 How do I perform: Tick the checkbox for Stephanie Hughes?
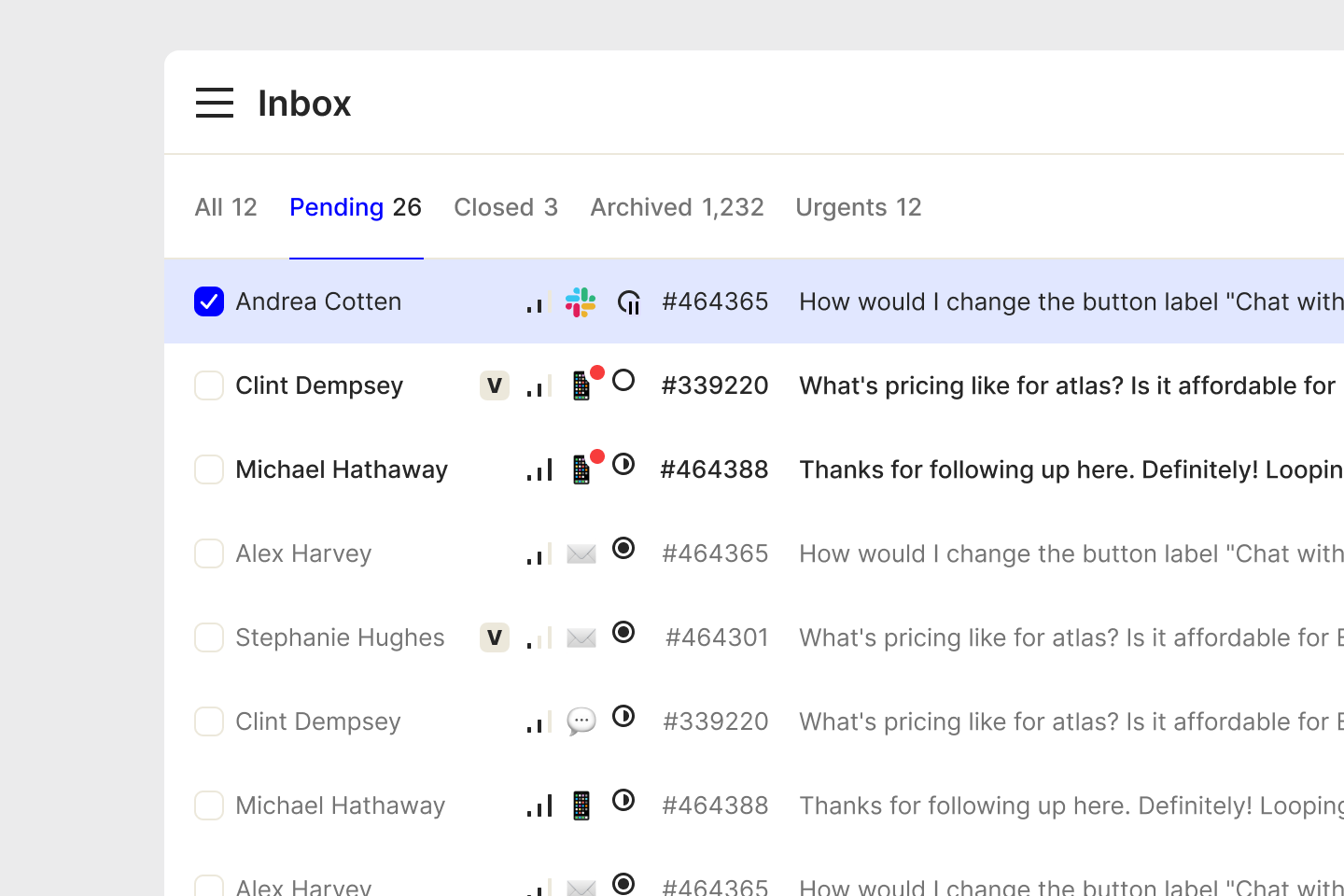click(x=209, y=637)
